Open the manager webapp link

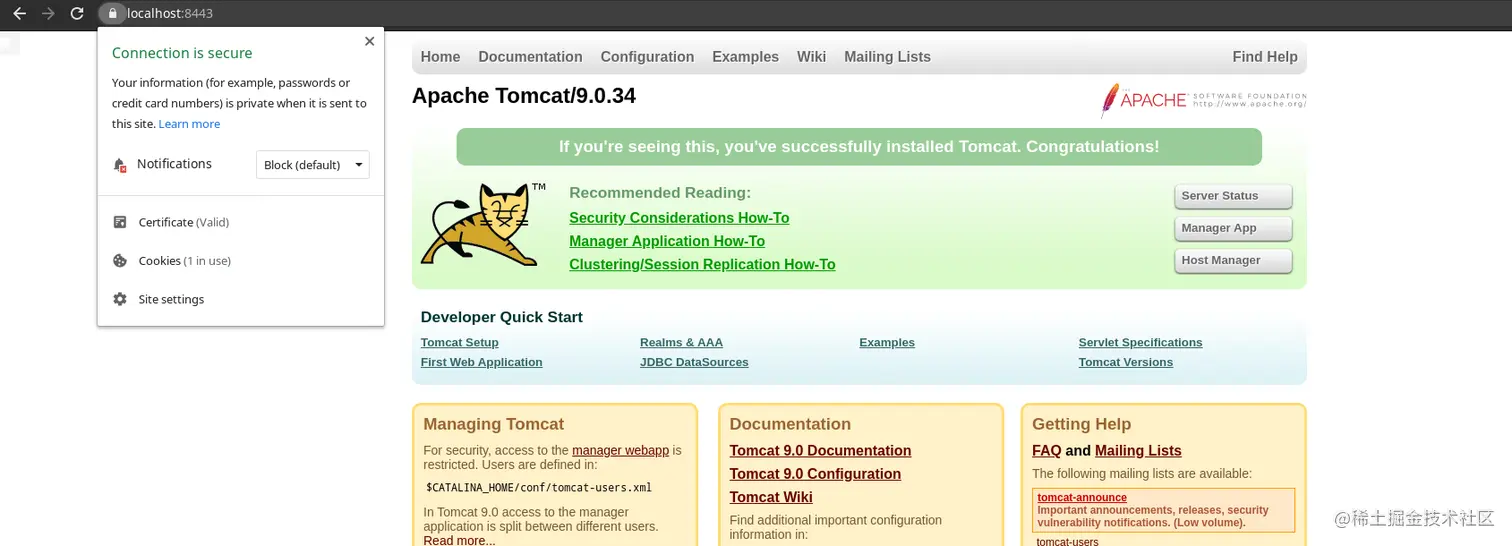(620, 450)
